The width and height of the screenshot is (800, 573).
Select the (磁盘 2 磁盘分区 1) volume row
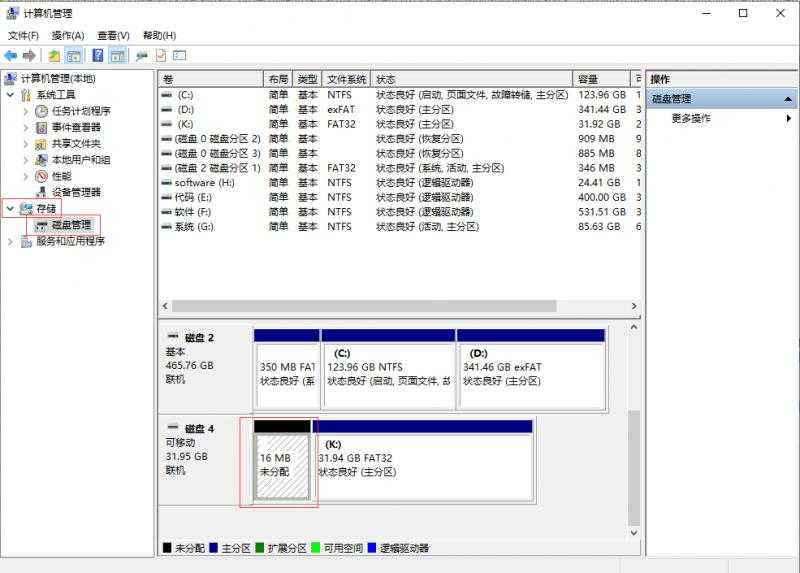[401, 168]
